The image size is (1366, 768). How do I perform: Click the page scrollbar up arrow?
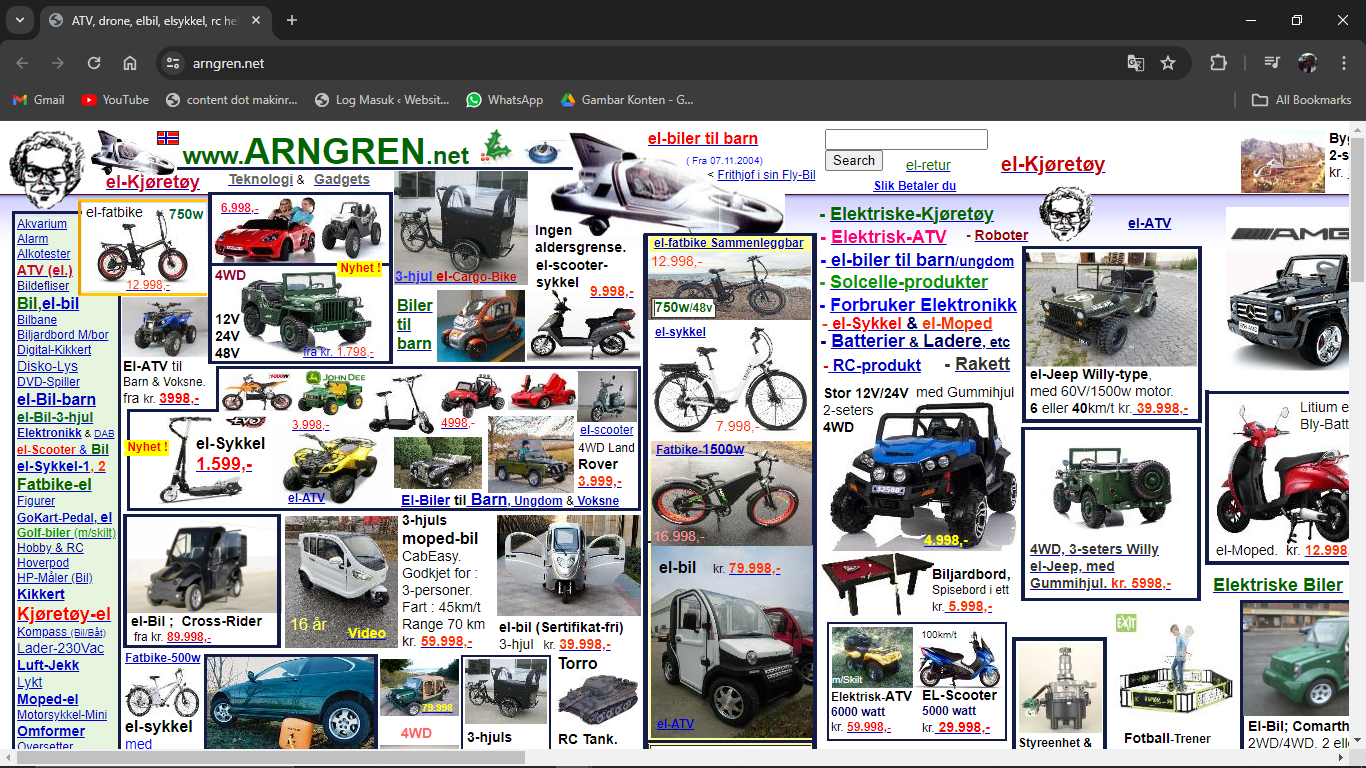click(1357, 128)
